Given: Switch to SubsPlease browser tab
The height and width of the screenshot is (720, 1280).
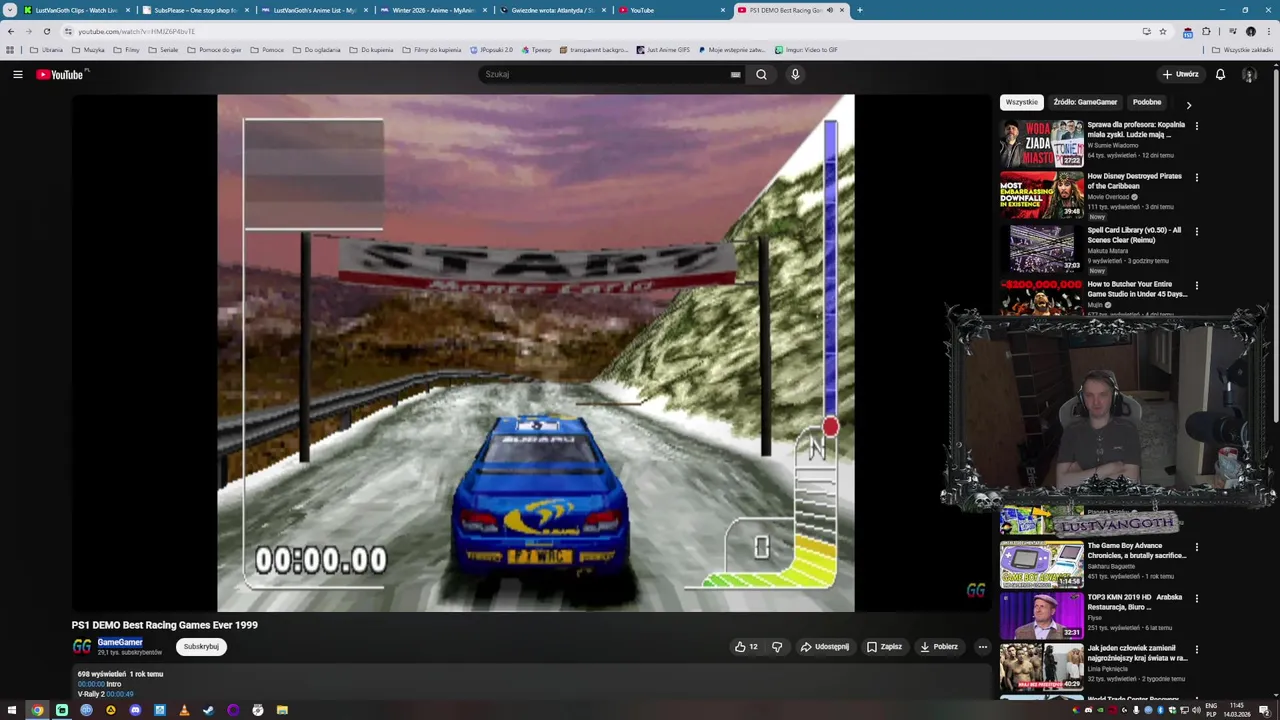Looking at the screenshot, I should pyautogui.click(x=195, y=10).
